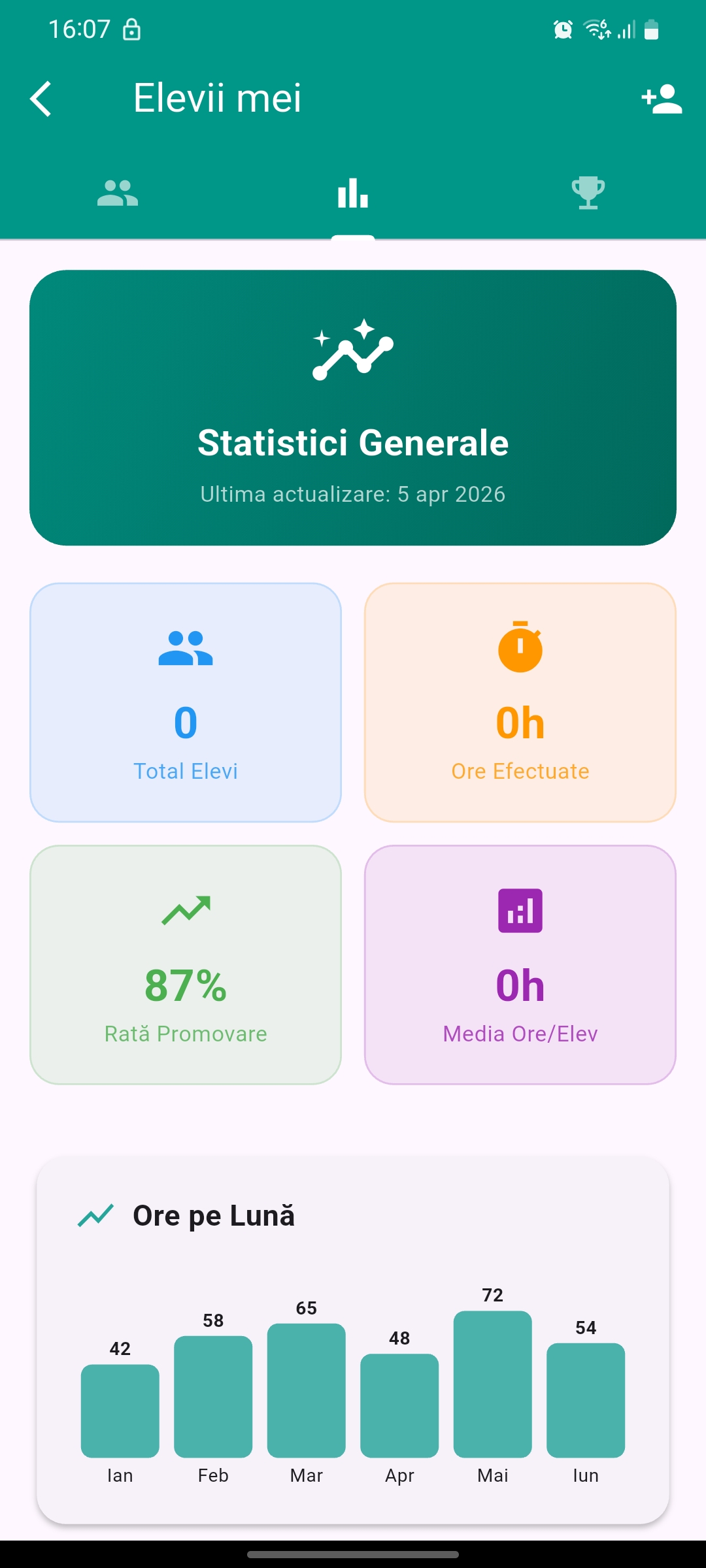Open the Total Elevi card

186,702
